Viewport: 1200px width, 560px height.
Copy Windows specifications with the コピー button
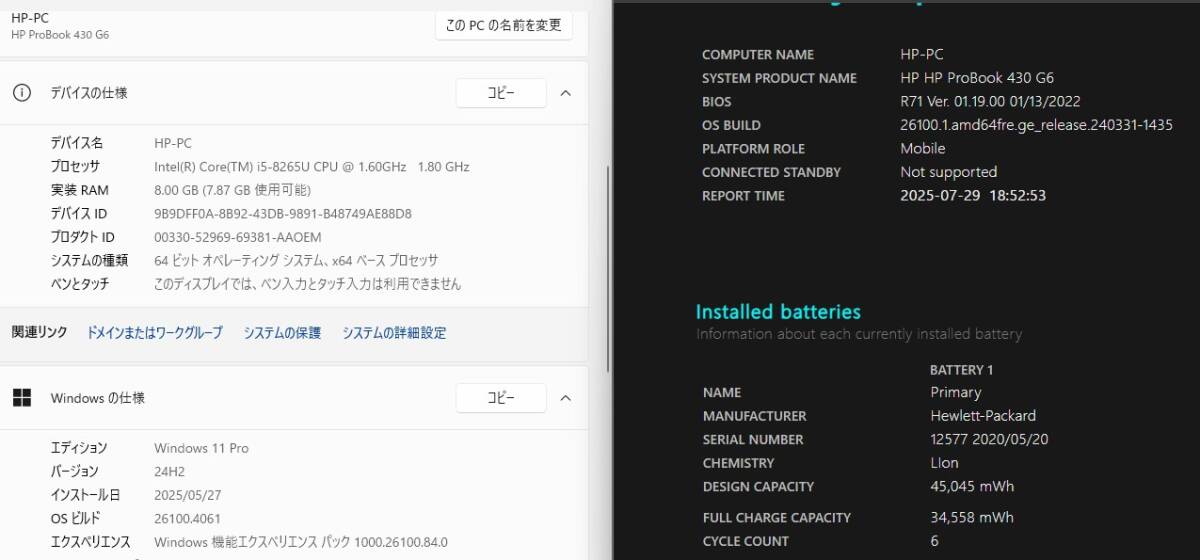tap(501, 398)
